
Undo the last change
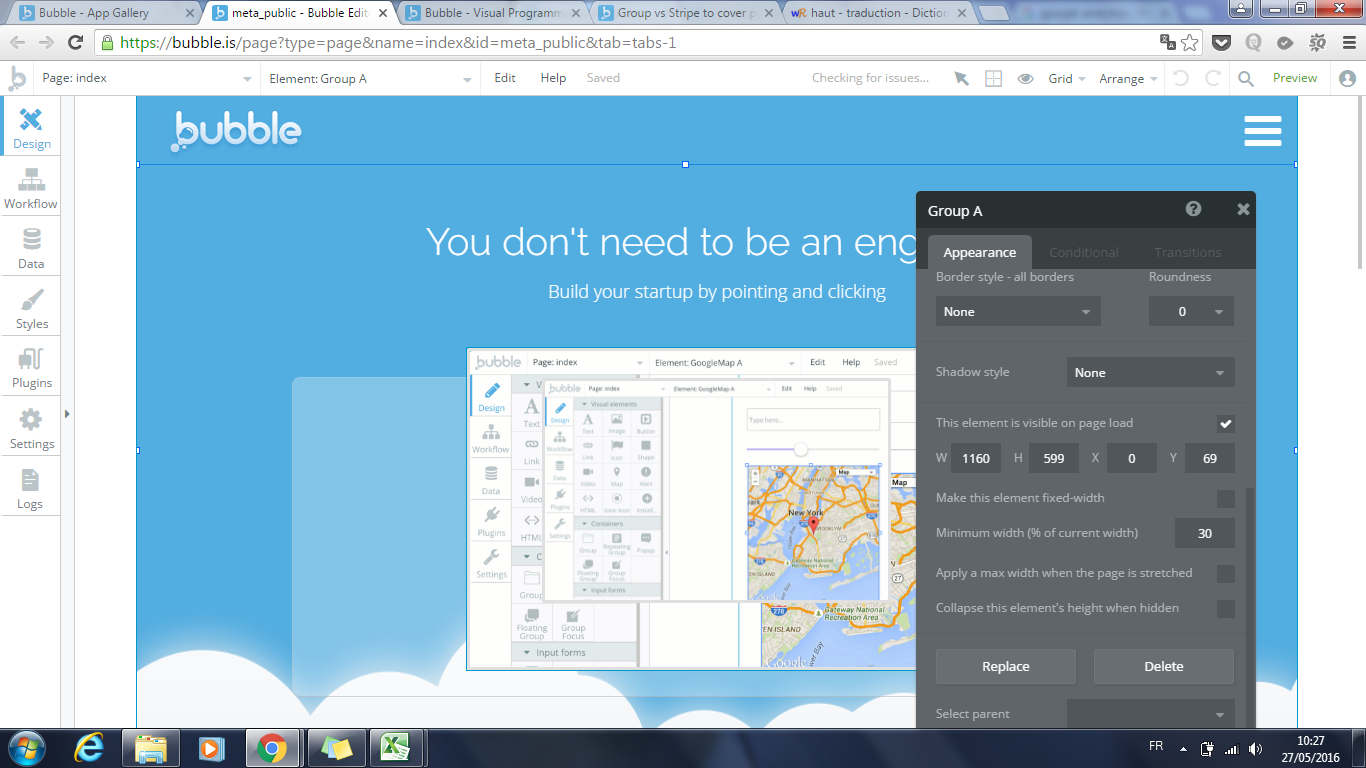(x=1181, y=78)
